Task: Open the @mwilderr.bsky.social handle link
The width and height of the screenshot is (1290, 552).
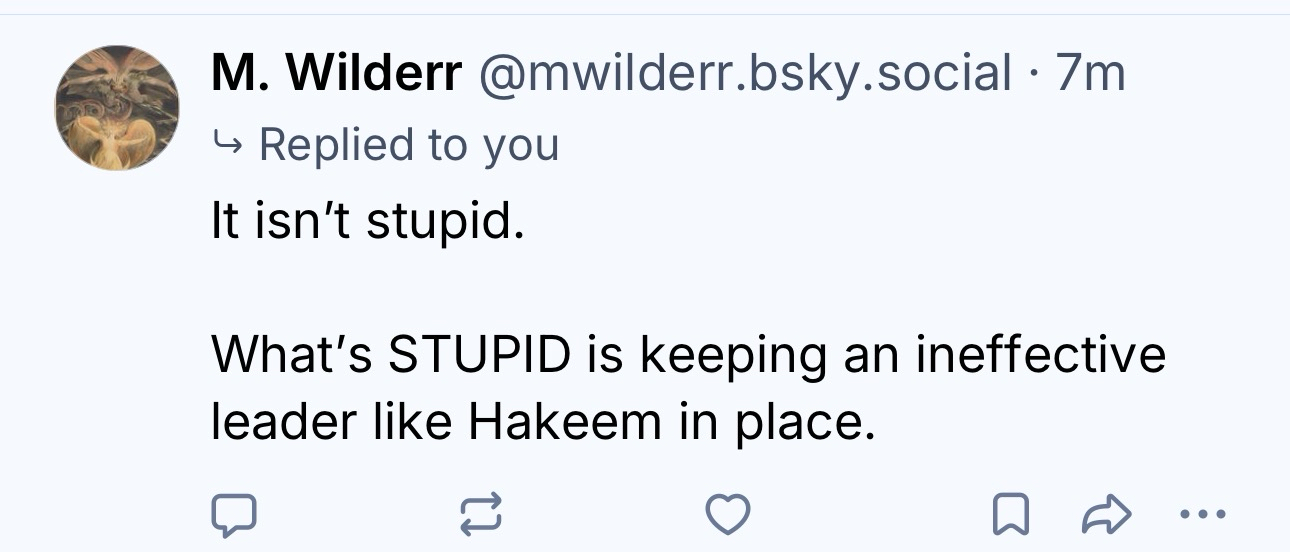Action: click(746, 73)
